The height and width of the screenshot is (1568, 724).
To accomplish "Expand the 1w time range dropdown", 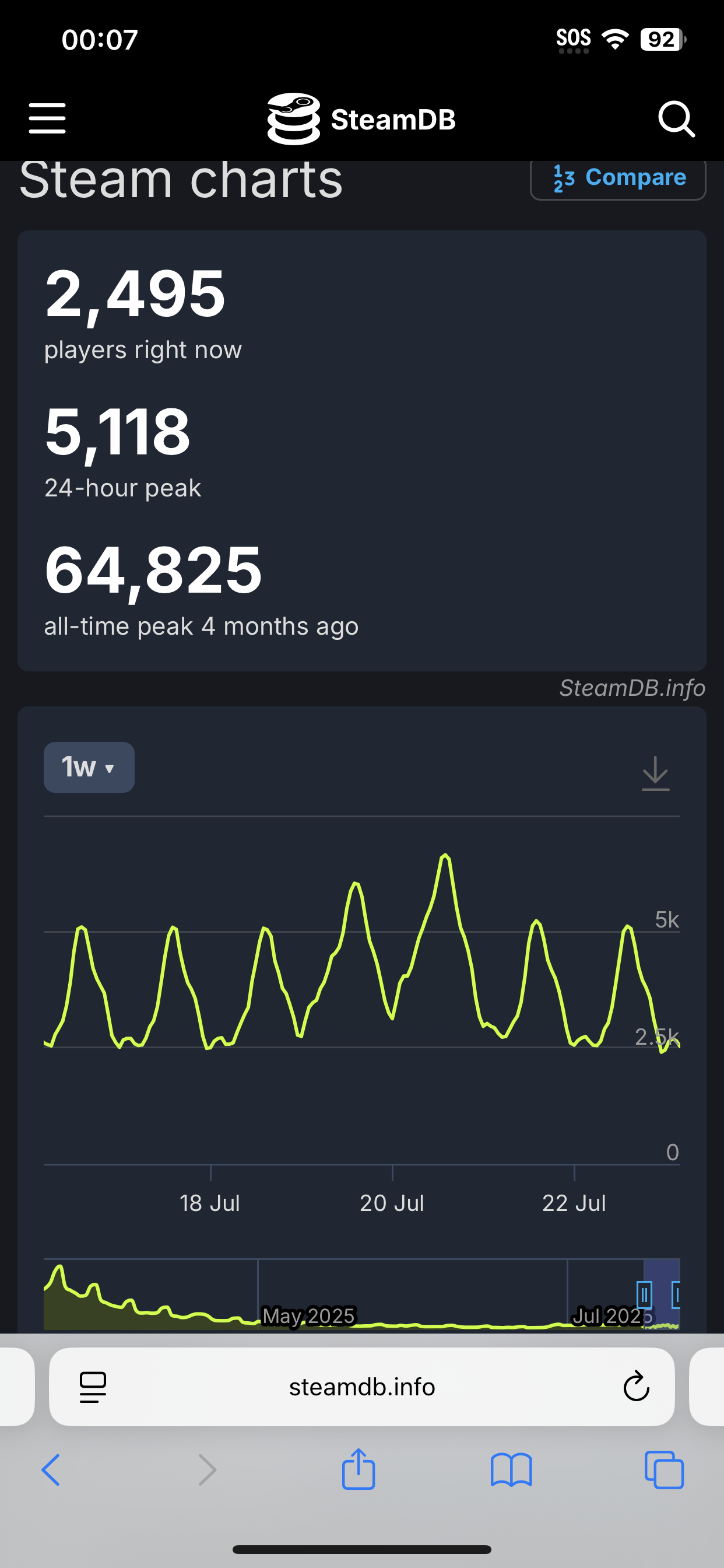I will point(89,767).
